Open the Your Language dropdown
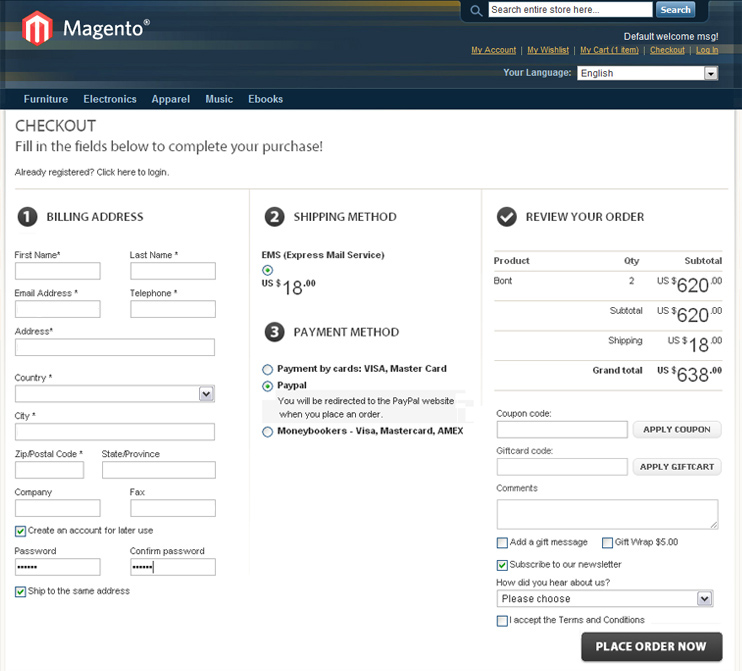The width and height of the screenshot is (742, 671). (x=647, y=73)
